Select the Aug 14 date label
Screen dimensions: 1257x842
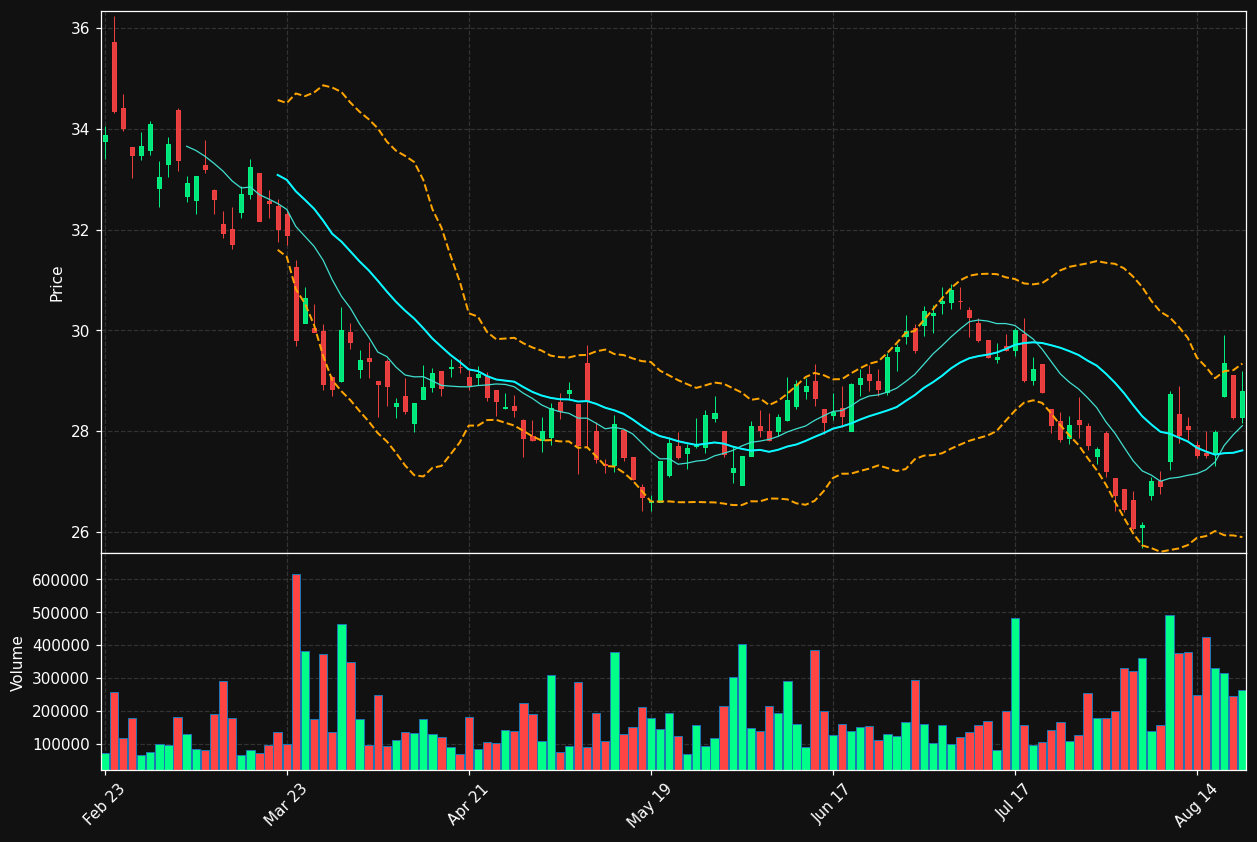tap(1196, 804)
